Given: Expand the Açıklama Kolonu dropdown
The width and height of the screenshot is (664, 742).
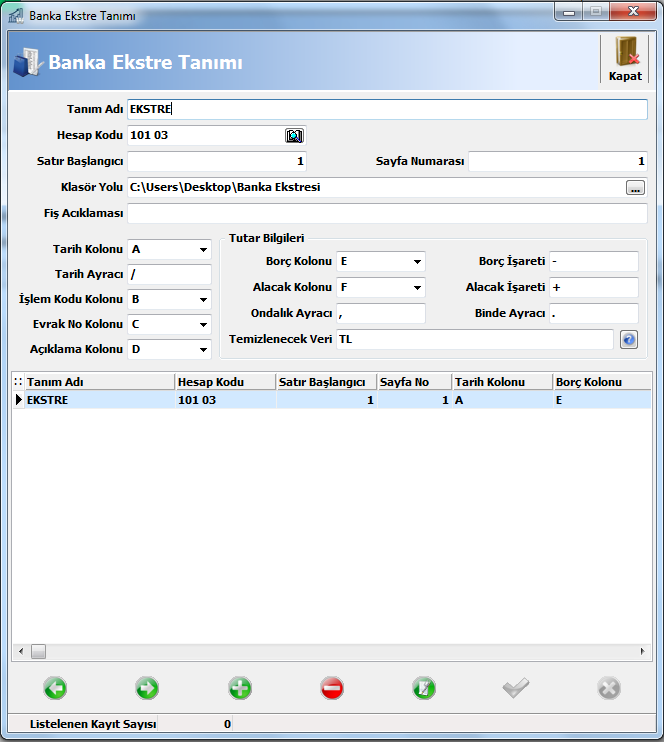Looking at the screenshot, I should (x=203, y=350).
